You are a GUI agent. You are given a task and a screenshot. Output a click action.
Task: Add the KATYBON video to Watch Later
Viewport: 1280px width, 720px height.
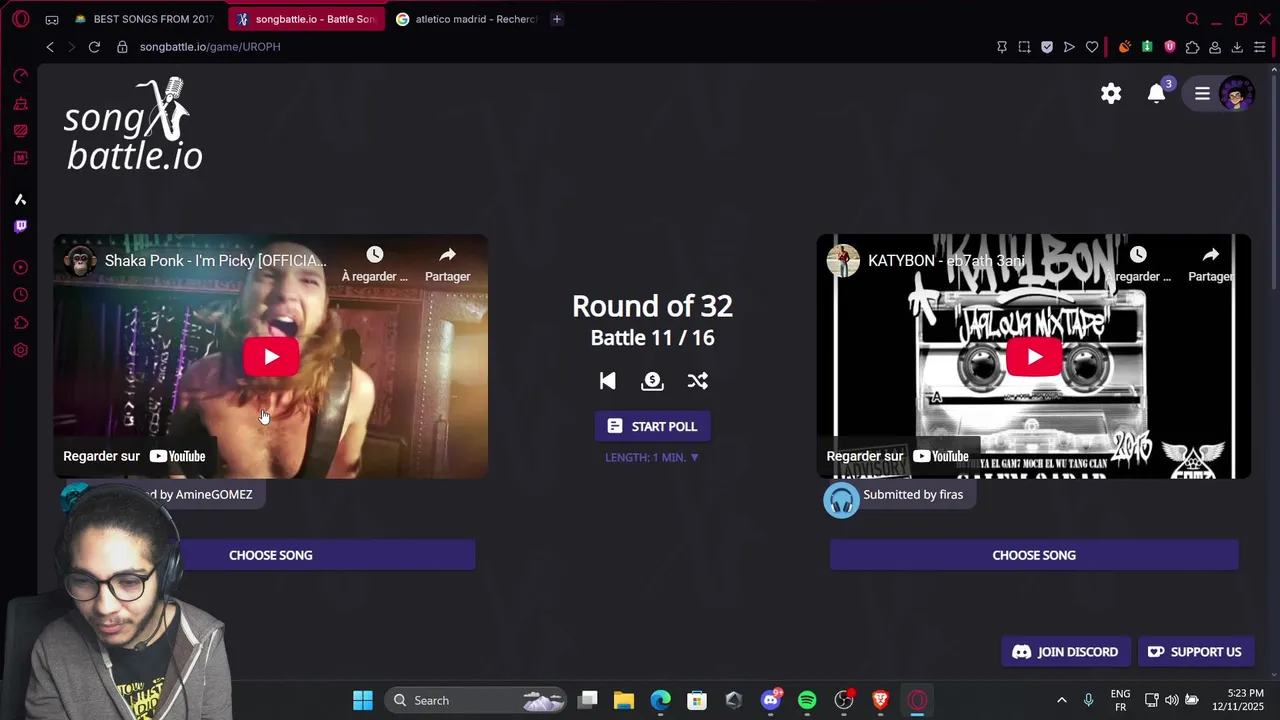point(1138,264)
